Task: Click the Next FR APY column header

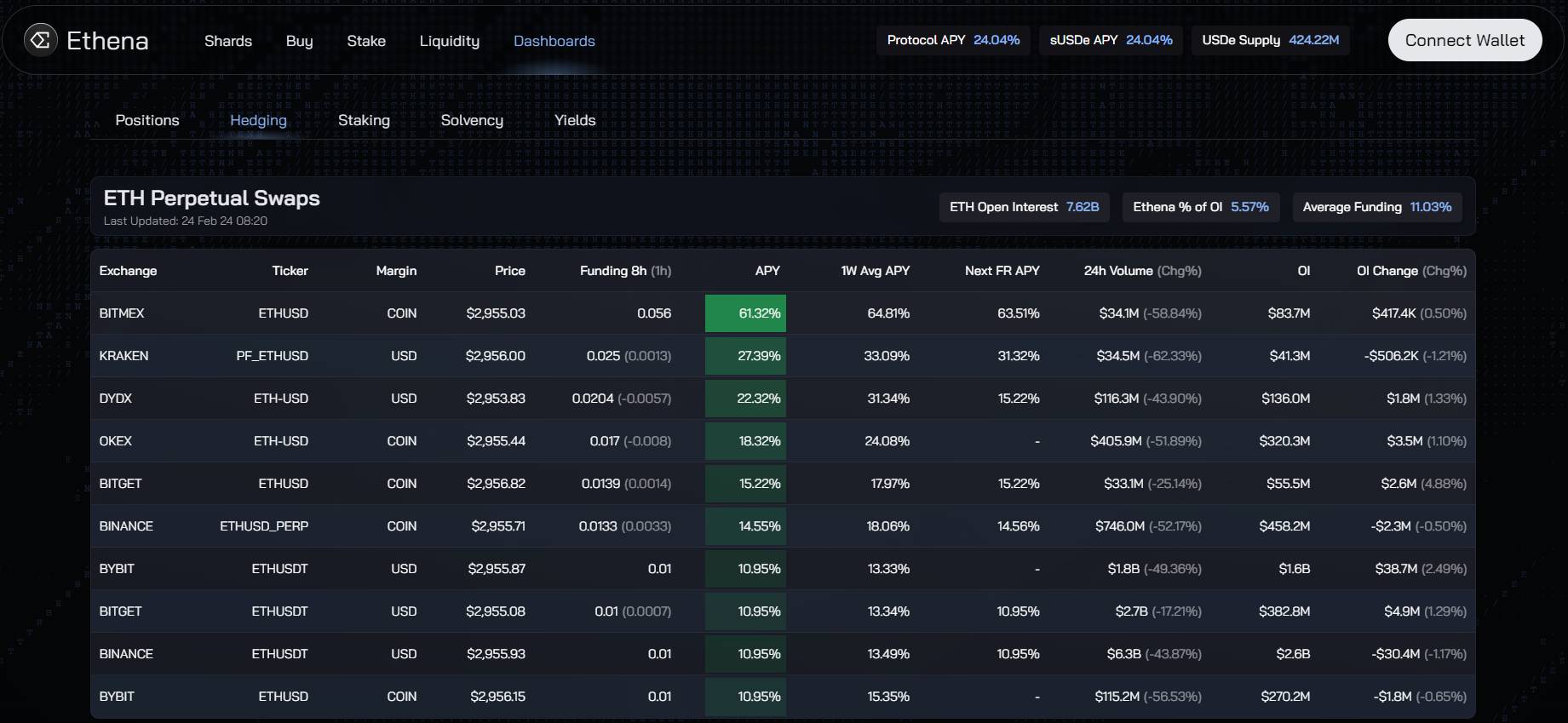Action: click(x=1002, y=271)
